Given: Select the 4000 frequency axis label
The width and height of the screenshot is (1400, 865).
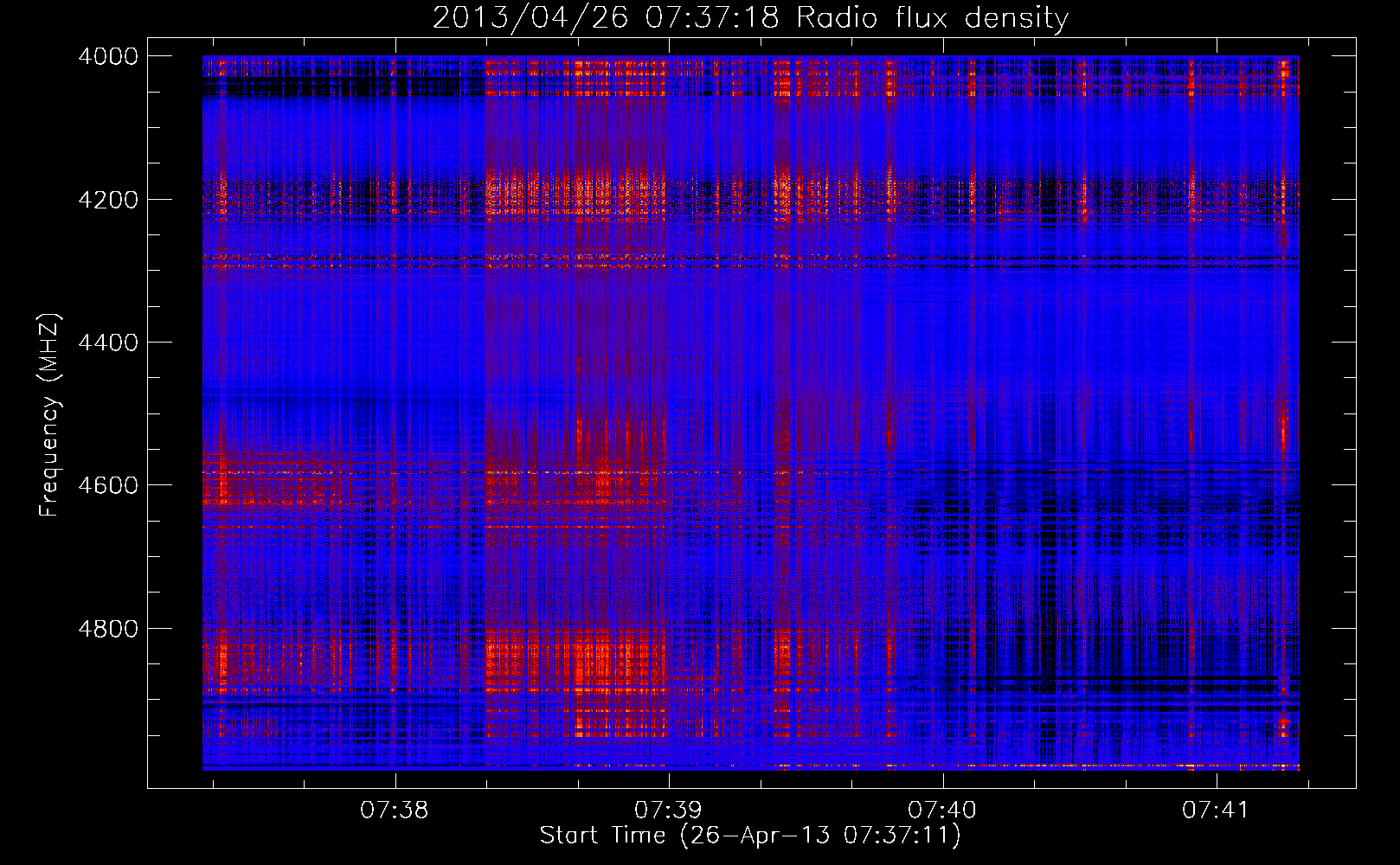Looking at the screenshot, I should pos(108,56).
